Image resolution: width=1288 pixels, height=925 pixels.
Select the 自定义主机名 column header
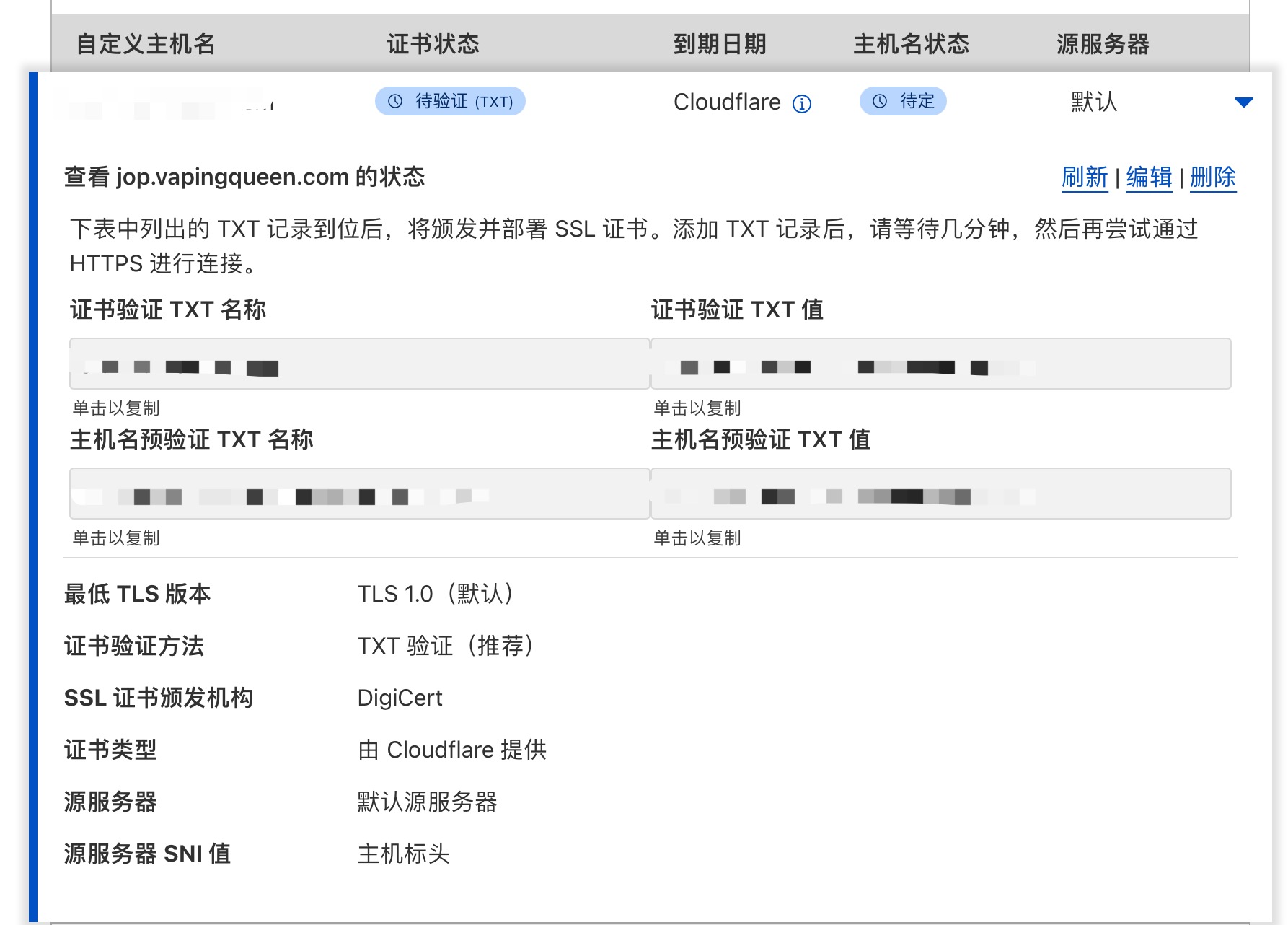coord(146,44)
